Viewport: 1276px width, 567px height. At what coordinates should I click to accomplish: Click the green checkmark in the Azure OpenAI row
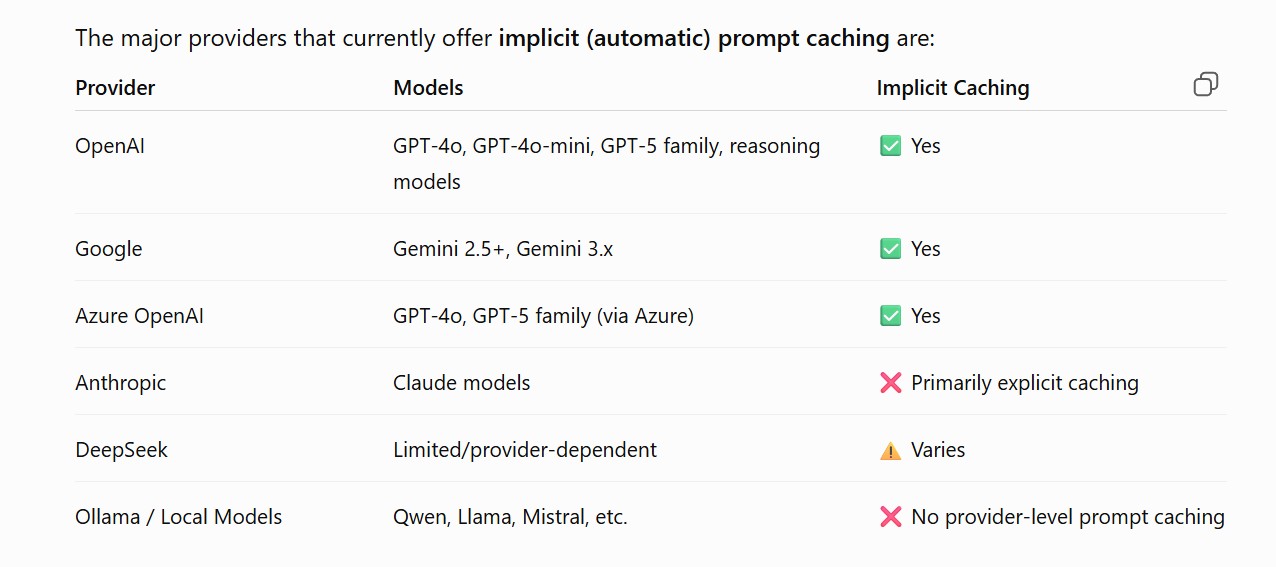click(890, 316)
